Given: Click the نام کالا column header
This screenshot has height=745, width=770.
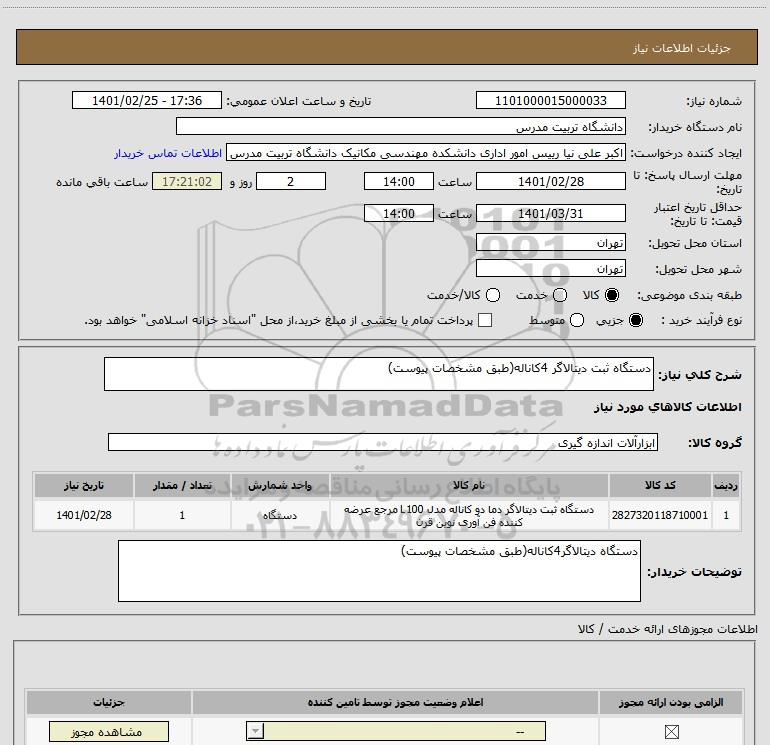Looking at the screenshot, I should point(469,485).
